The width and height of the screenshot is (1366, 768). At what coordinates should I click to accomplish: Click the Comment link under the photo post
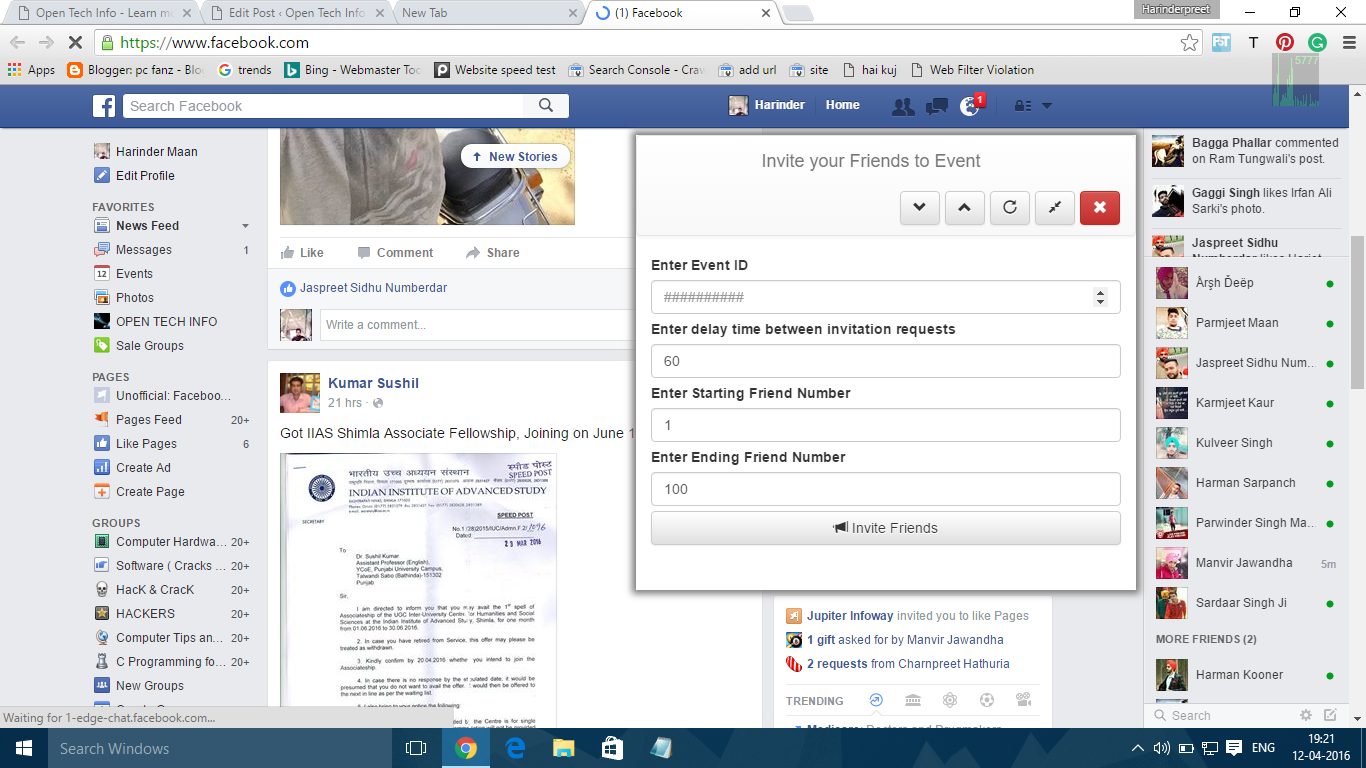click(x=395, y=253)
